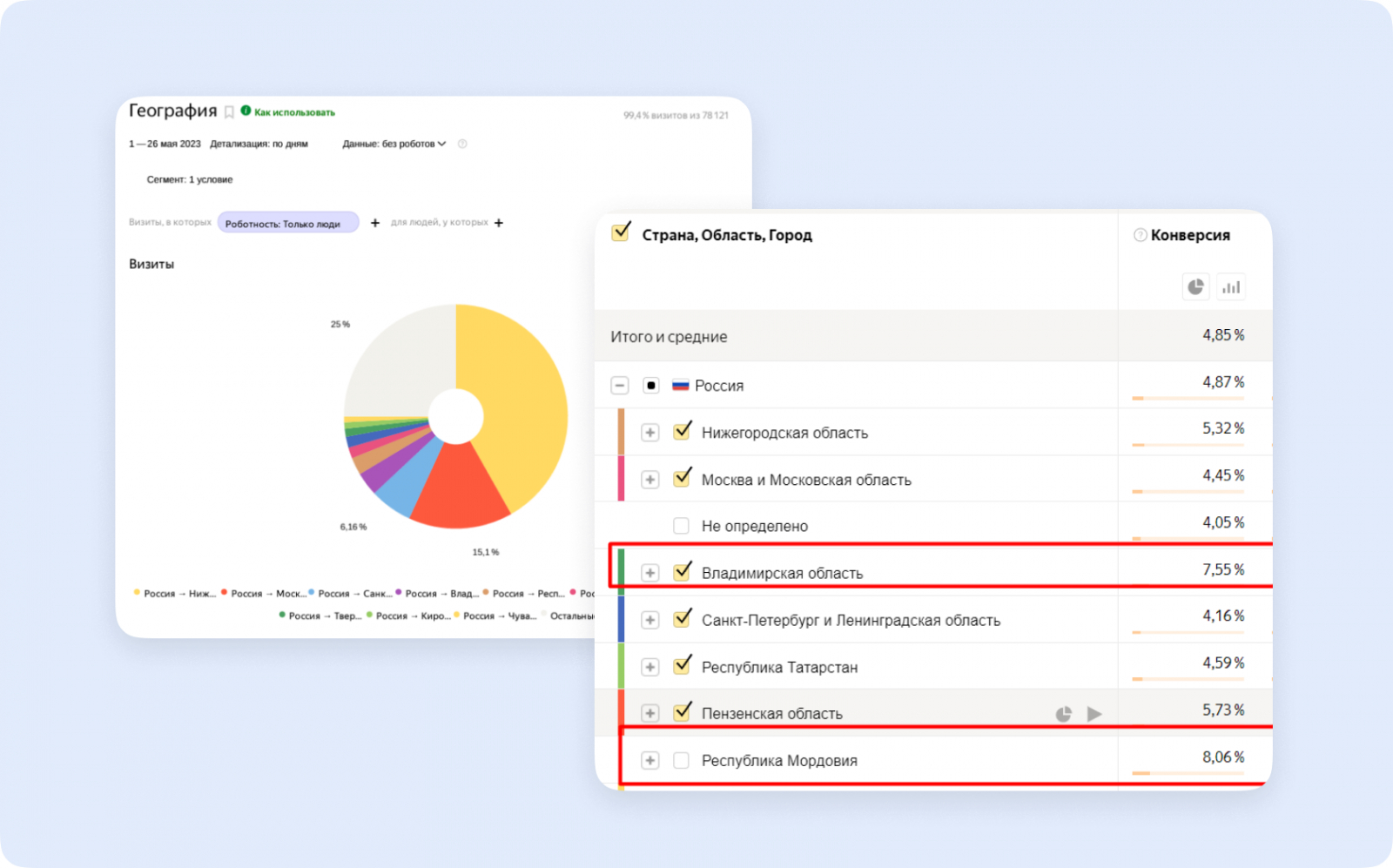
Task: Open the Данные: без роботов dropdown
Action: (x=394, y=144)
